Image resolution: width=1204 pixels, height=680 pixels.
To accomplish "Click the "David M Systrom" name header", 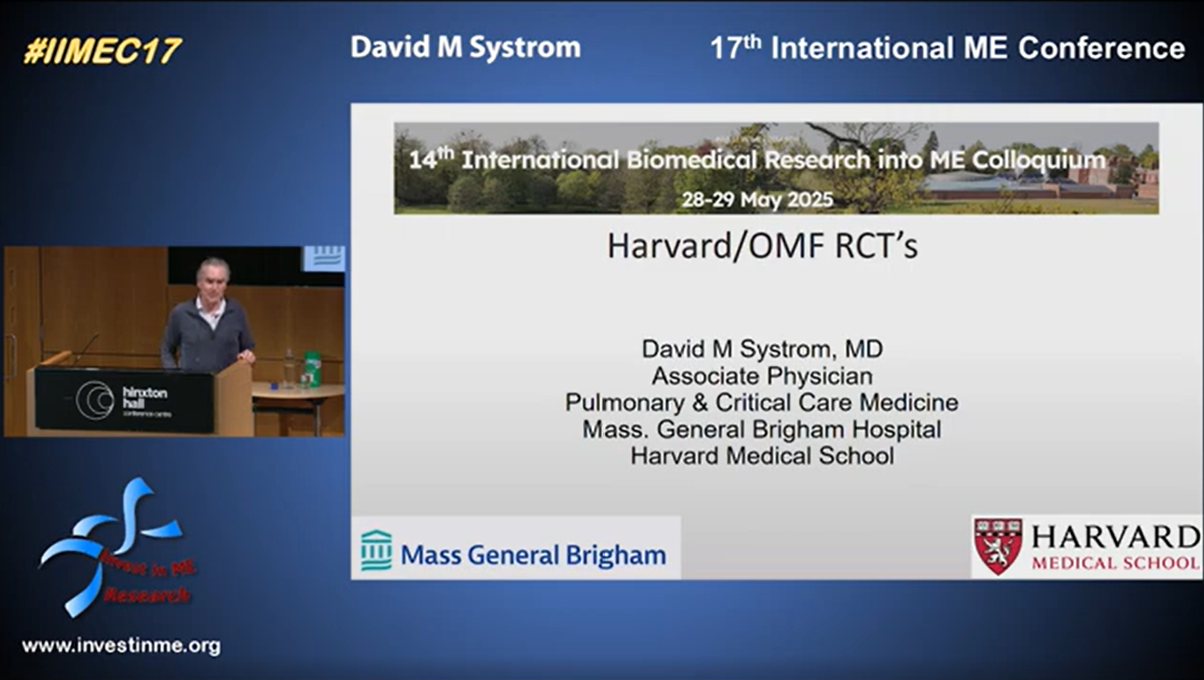I will pos(465,48).
